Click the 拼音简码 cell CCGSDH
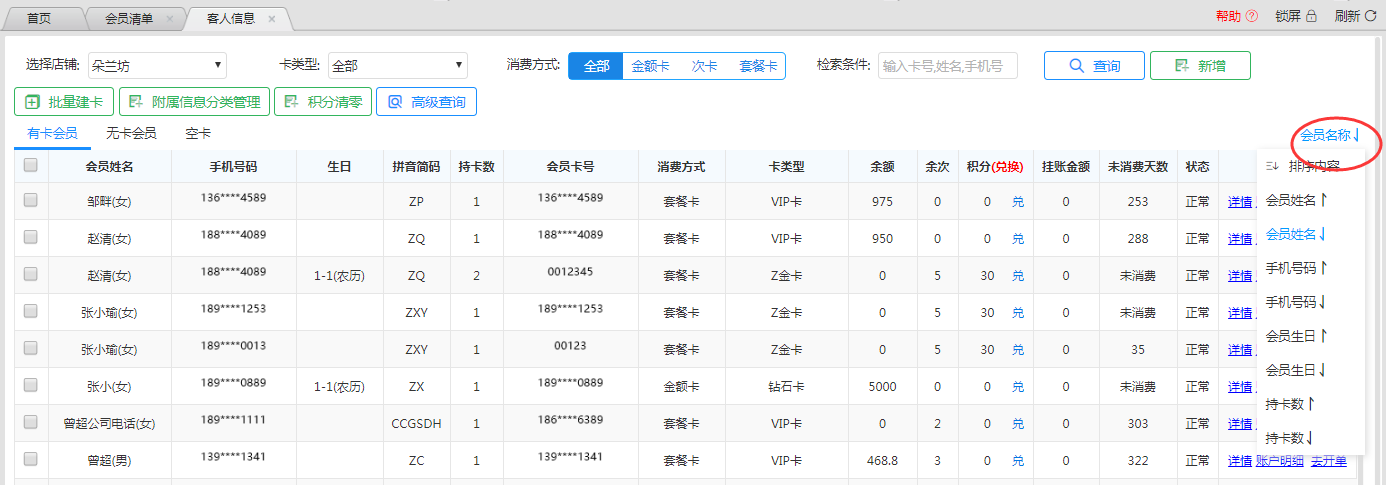This screenshot has width=1386, height=485. pyautogui.click(x=416, y=424)
